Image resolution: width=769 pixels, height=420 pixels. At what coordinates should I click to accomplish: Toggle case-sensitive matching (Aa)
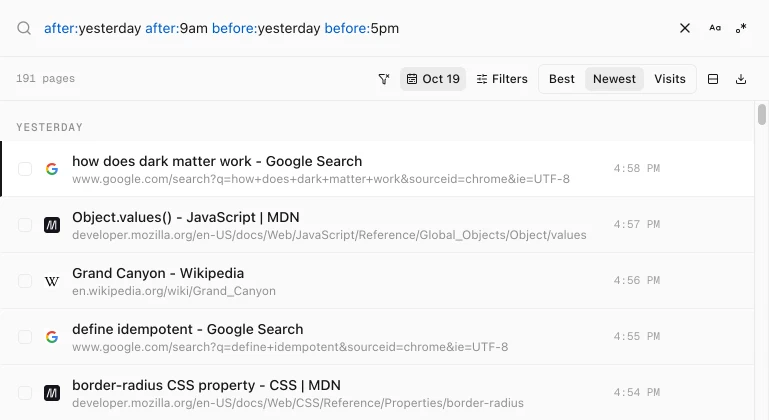click(x=715, y=28)
